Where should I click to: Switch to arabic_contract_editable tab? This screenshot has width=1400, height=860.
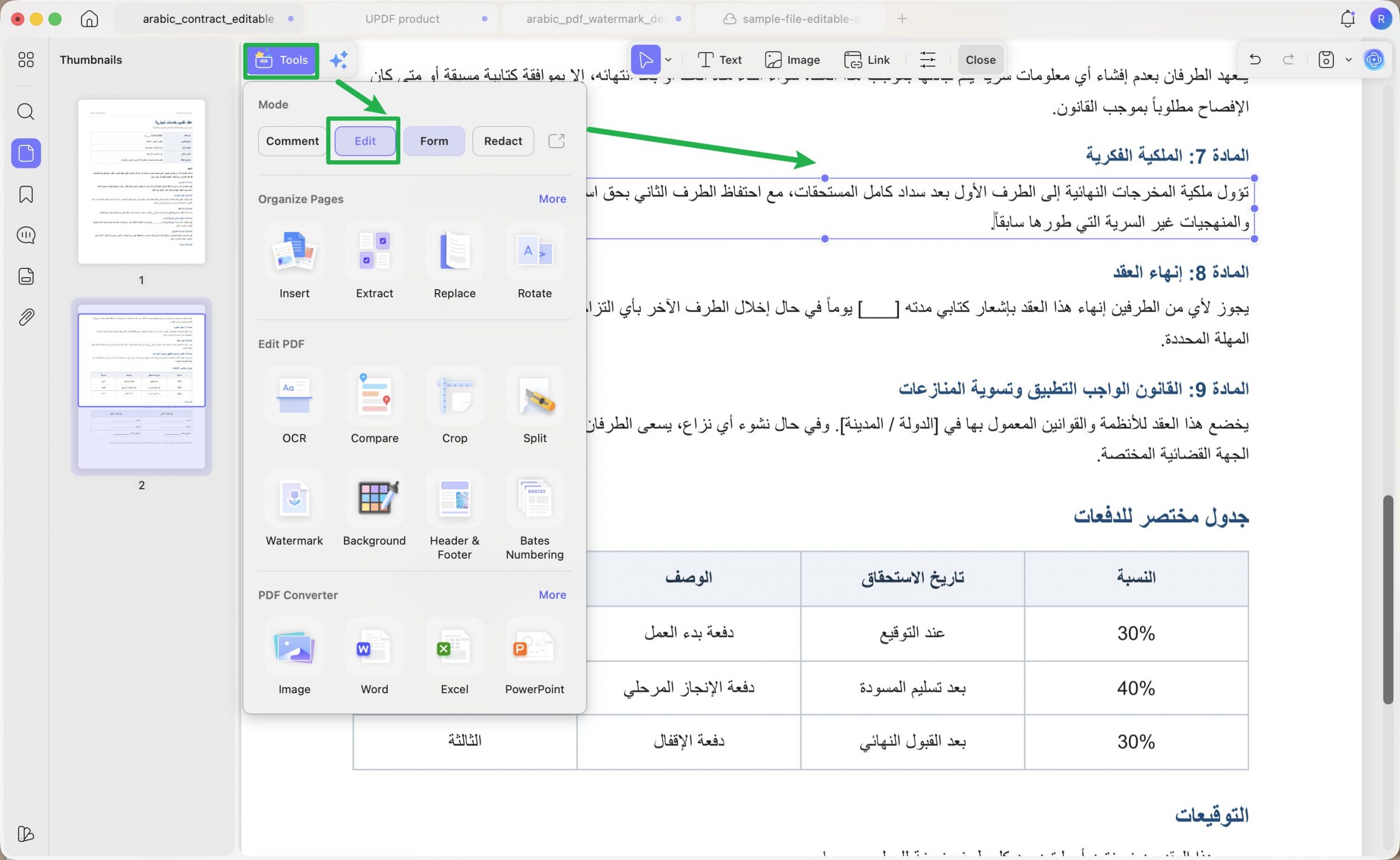208,19
